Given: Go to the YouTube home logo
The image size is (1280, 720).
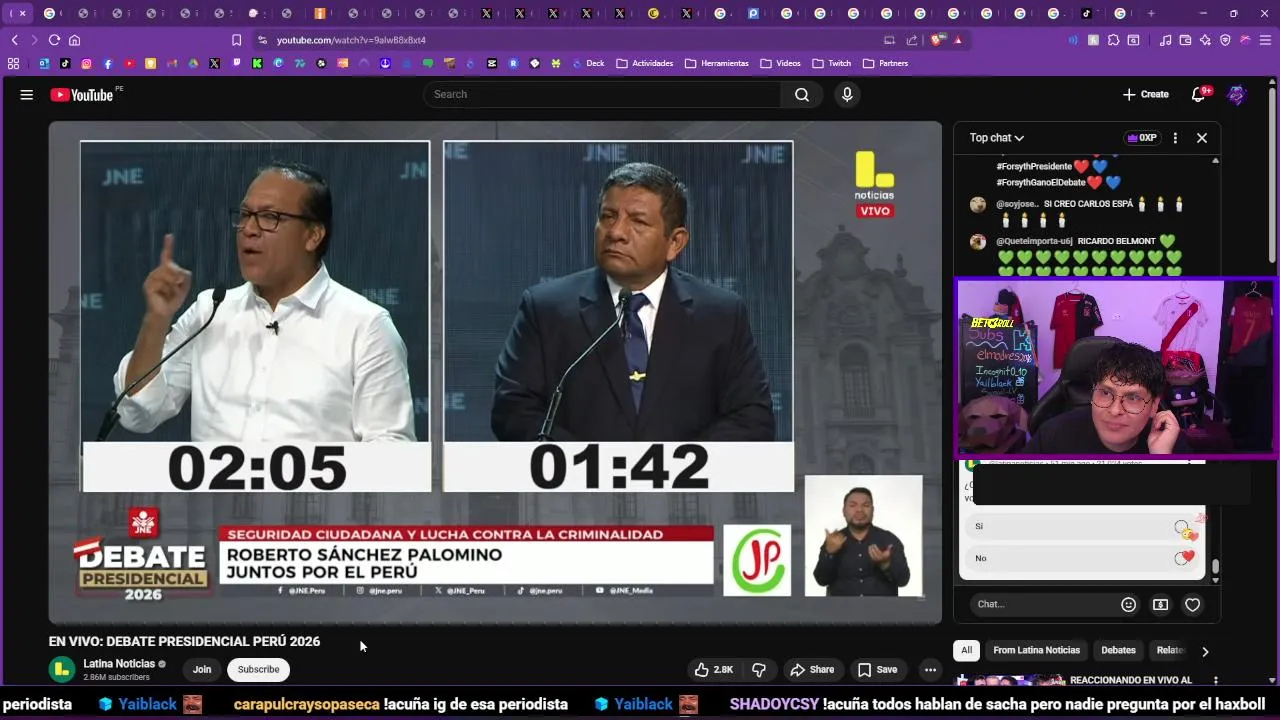Looking at the screenshot, I should pos(82,94).
